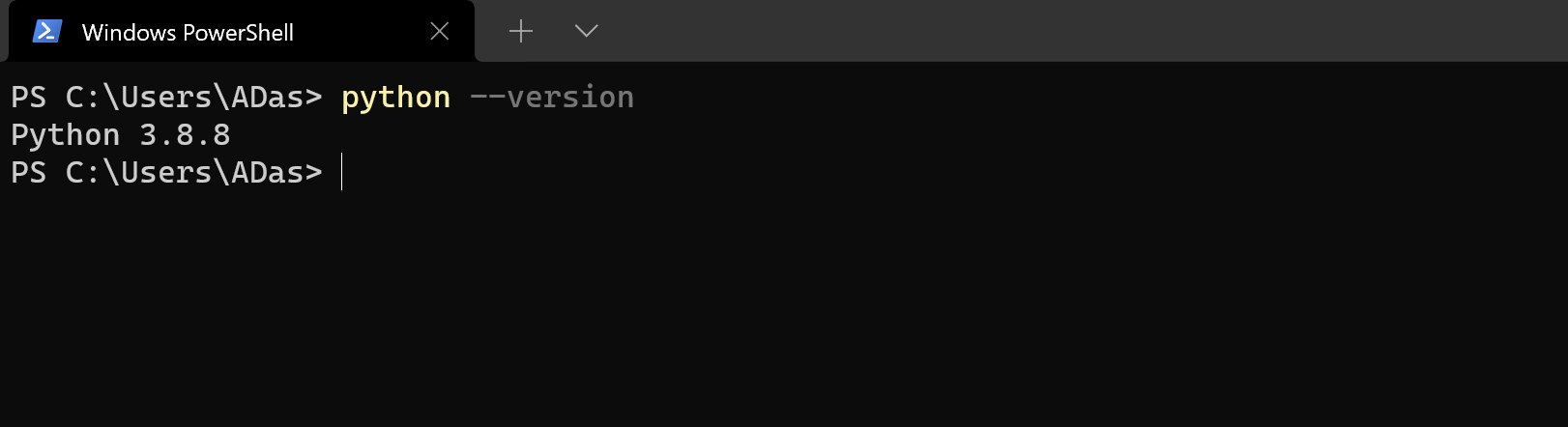Click the C:\Users\ADas path on the first line

184,98
